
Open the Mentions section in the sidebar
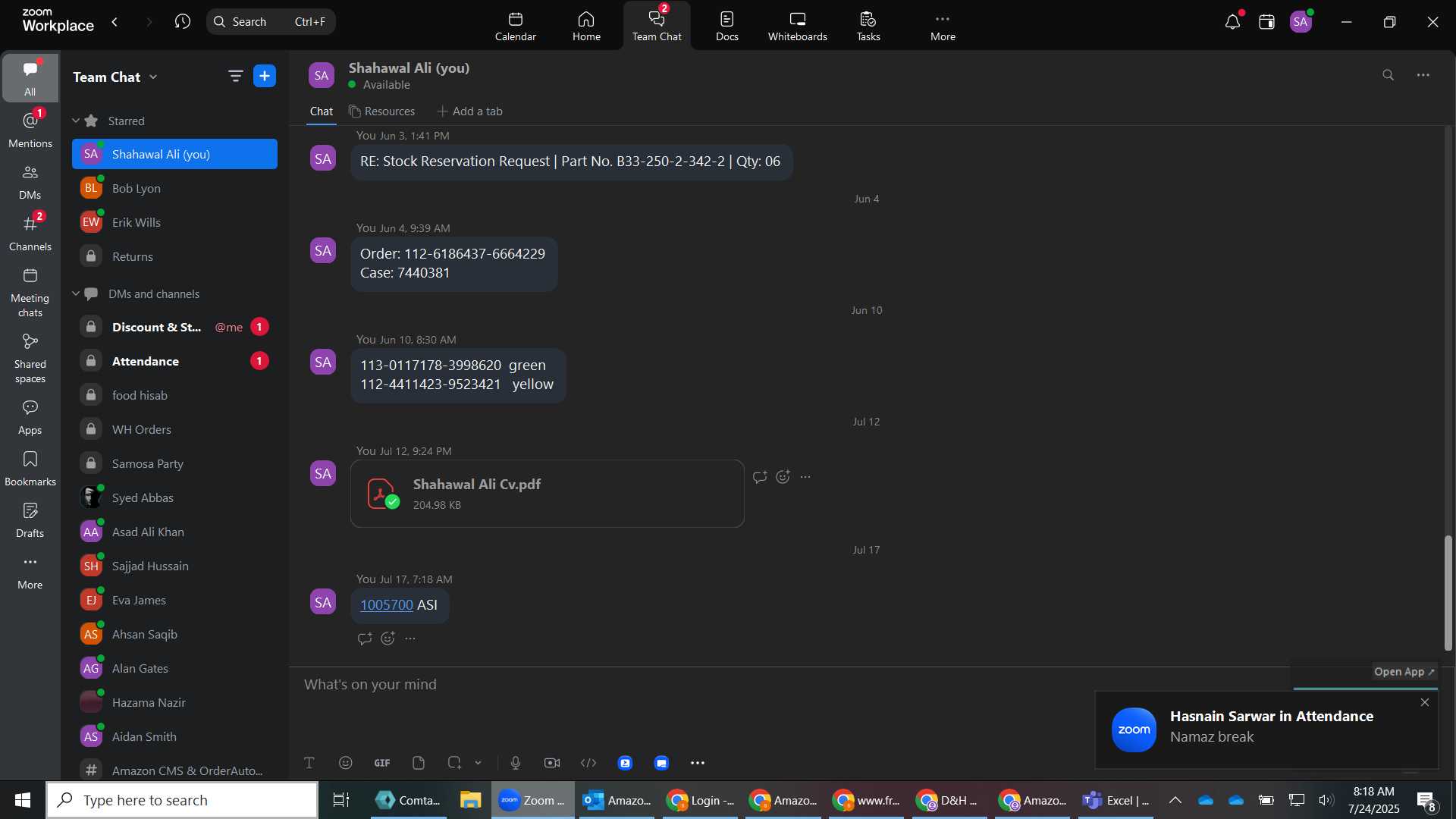[x=30, y=129]
